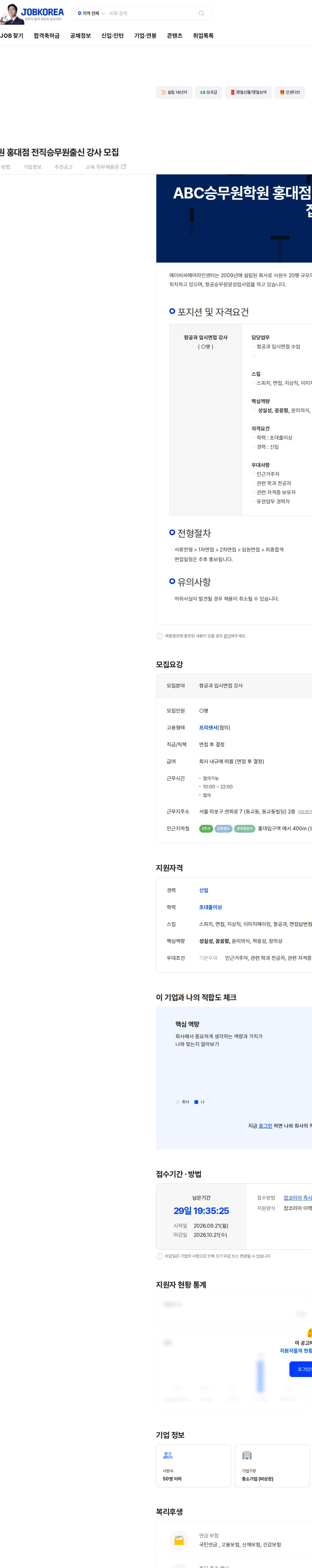
Task: Click the 경의중앙선 subway badge
Action: [244, 828]
